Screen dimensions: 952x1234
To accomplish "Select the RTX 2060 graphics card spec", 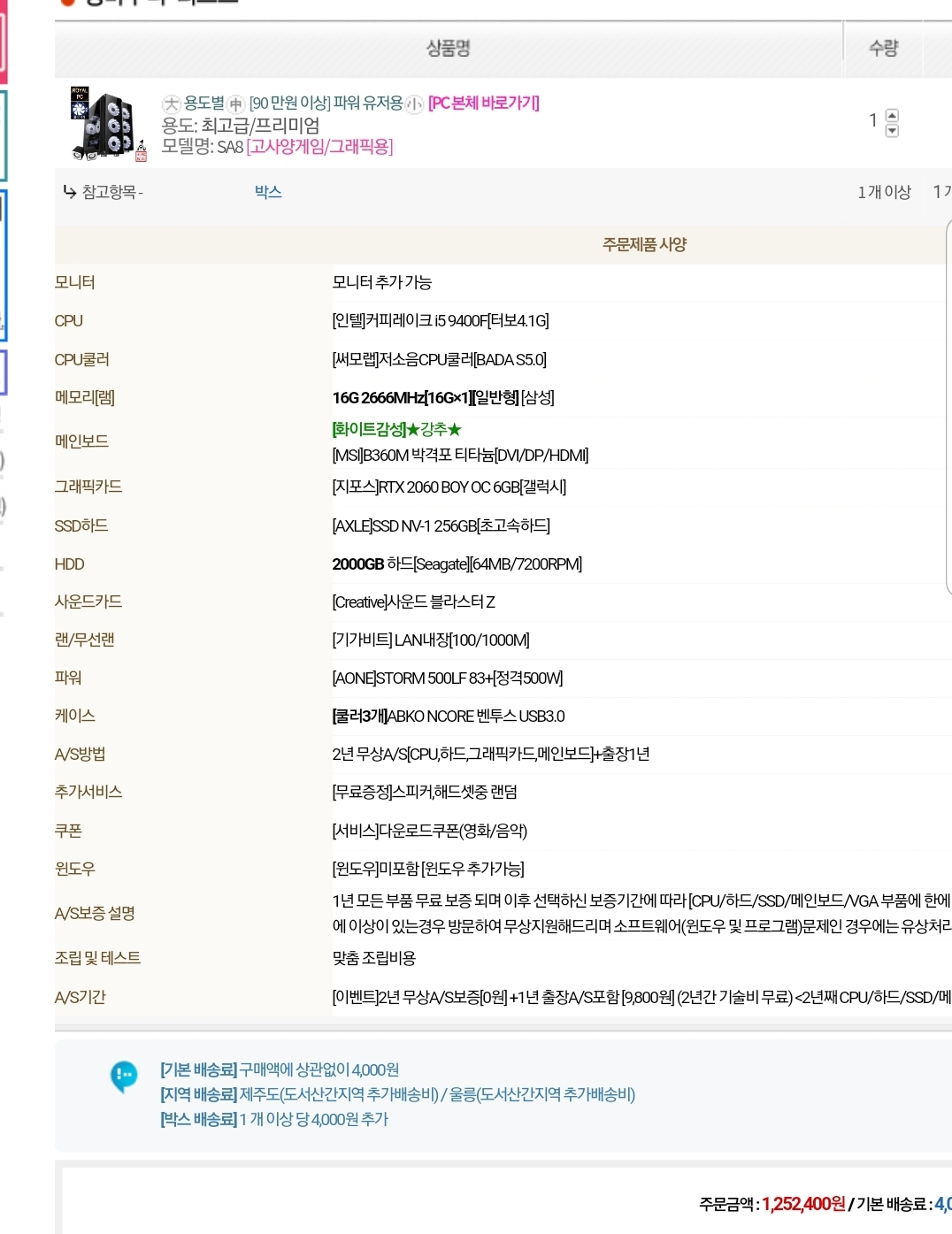I will tap(449, 487).
